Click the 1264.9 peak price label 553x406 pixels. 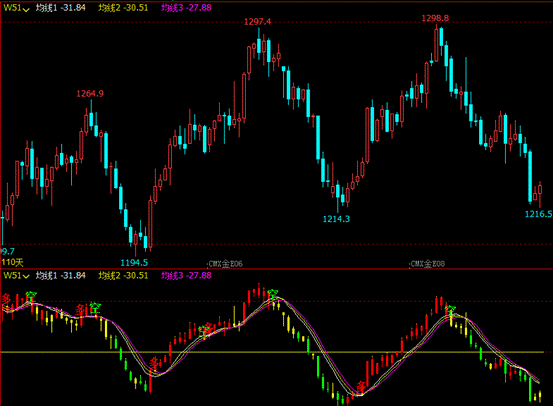[x=90, y=93]
